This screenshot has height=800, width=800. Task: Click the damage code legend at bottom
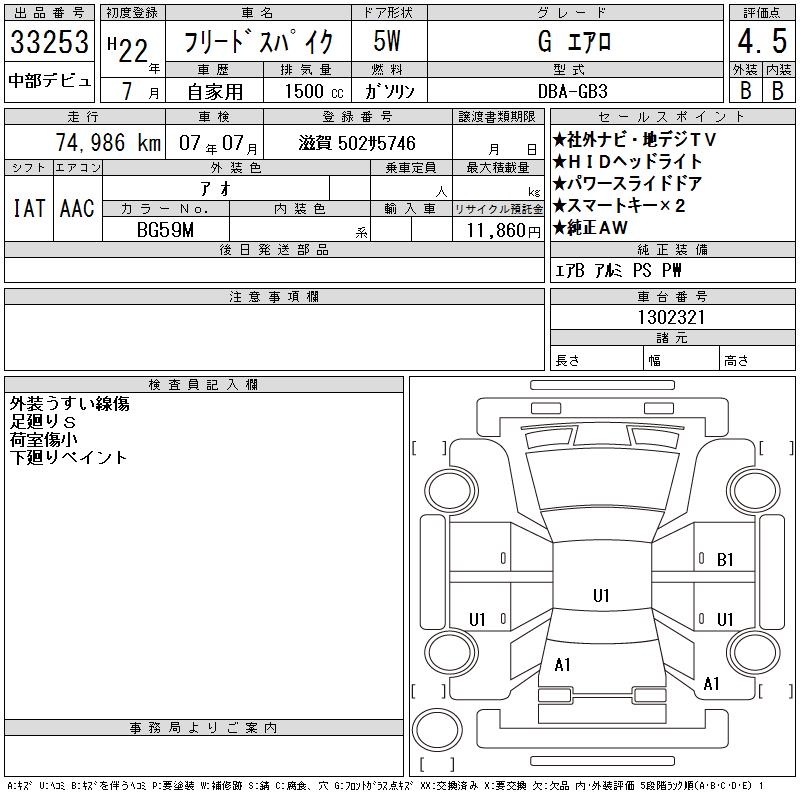tap(385, 786)
